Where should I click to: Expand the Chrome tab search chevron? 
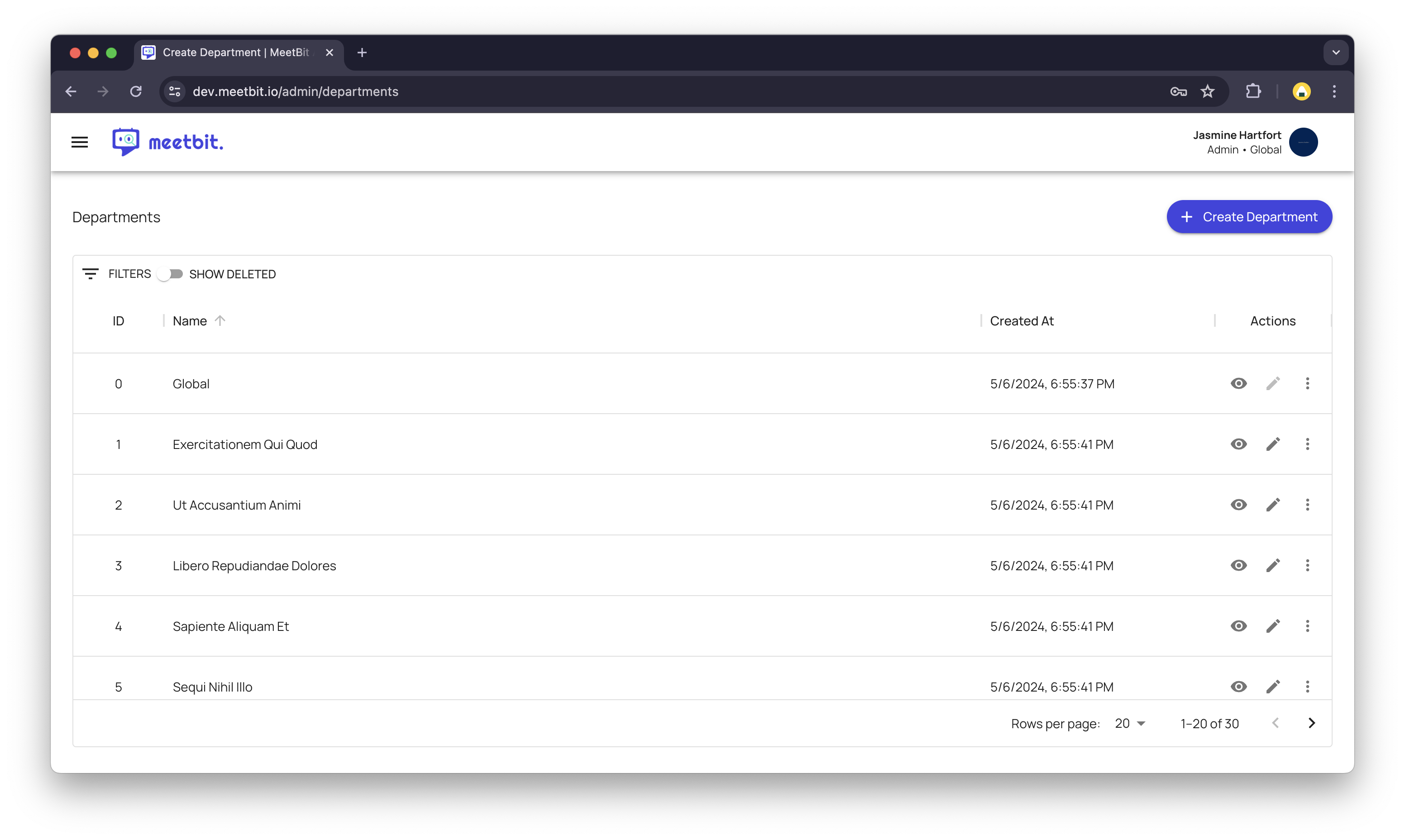pyautogui.click(x=1335, y=52)
